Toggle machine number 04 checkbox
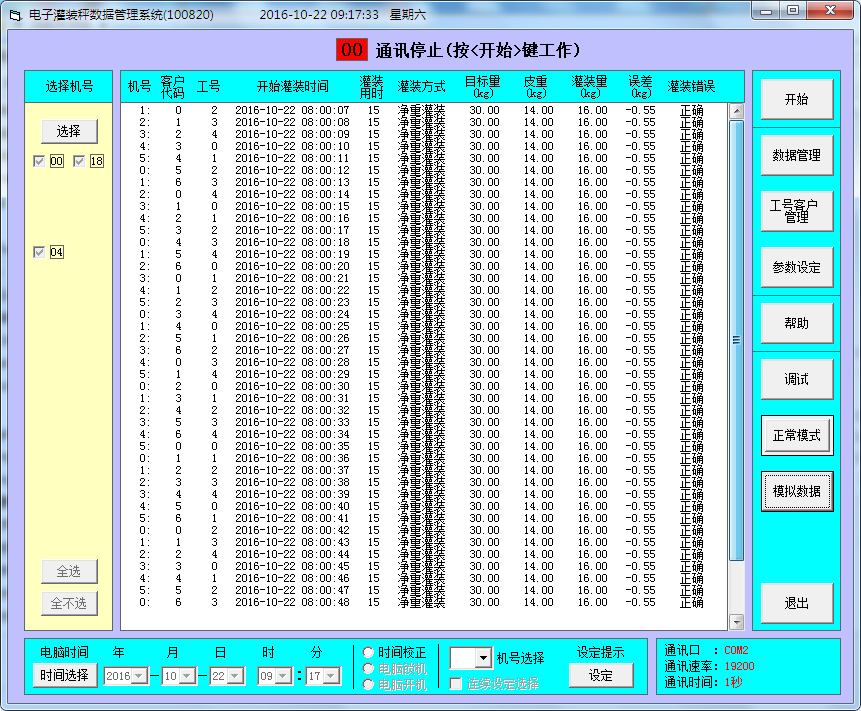The image size is (861, 711). click(x=39, y=253)
